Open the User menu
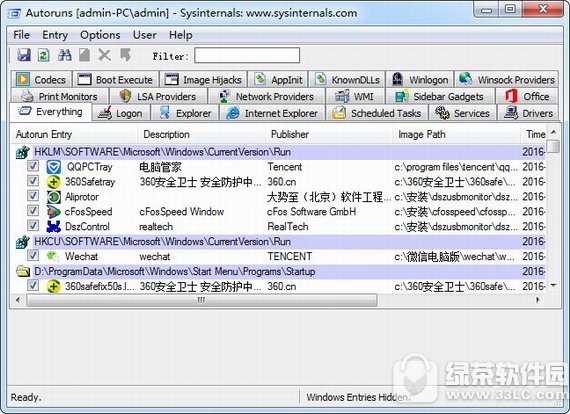Image resolution: width=570 pixels, height=414 pixels. coord(144,35)
